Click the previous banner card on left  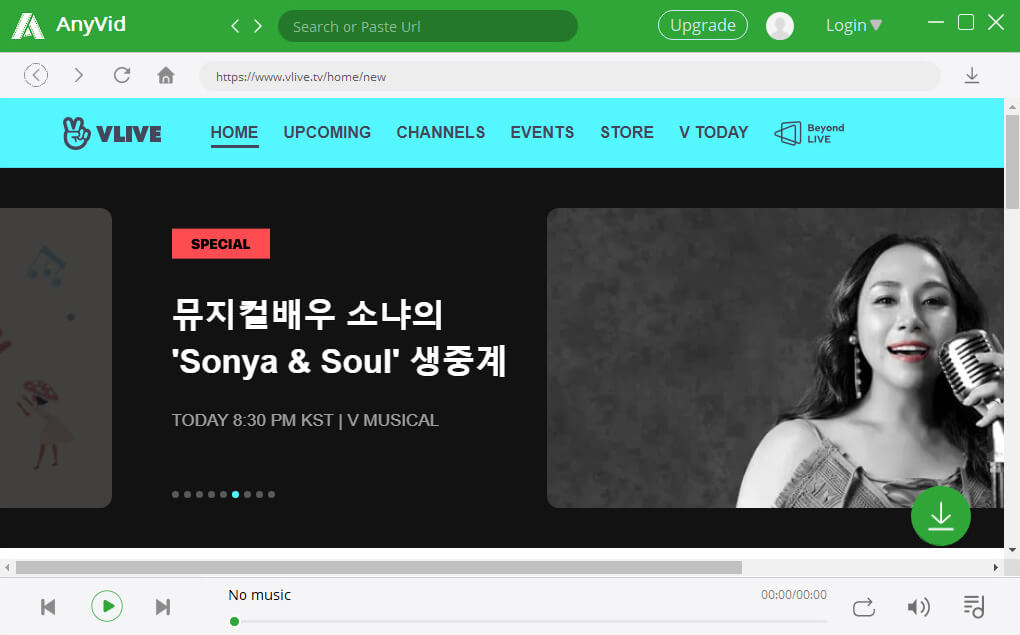[56, 358]
